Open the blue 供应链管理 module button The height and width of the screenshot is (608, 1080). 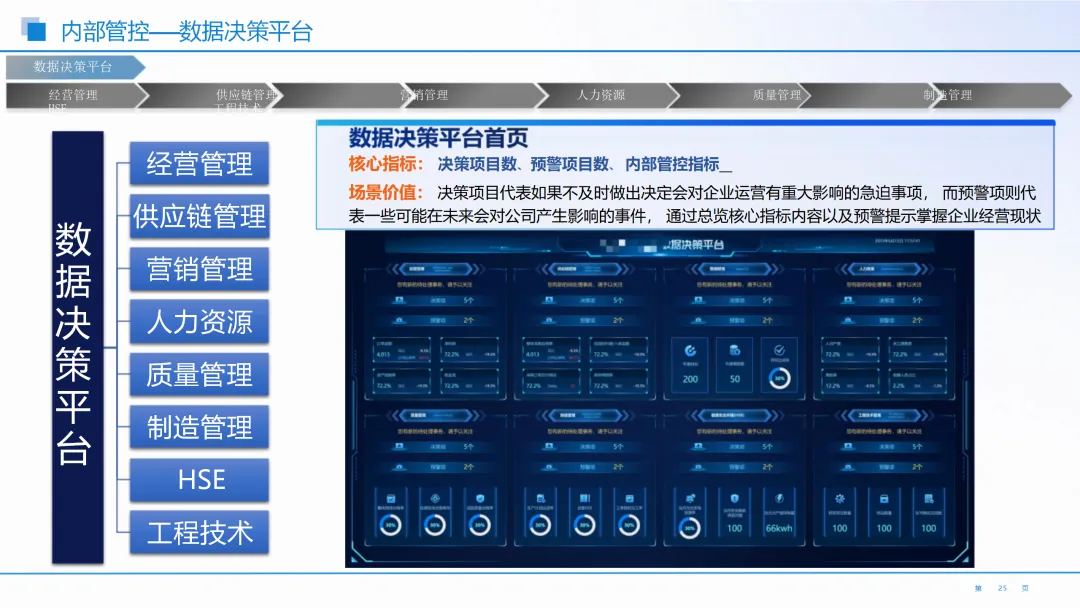tap(199, 216)
